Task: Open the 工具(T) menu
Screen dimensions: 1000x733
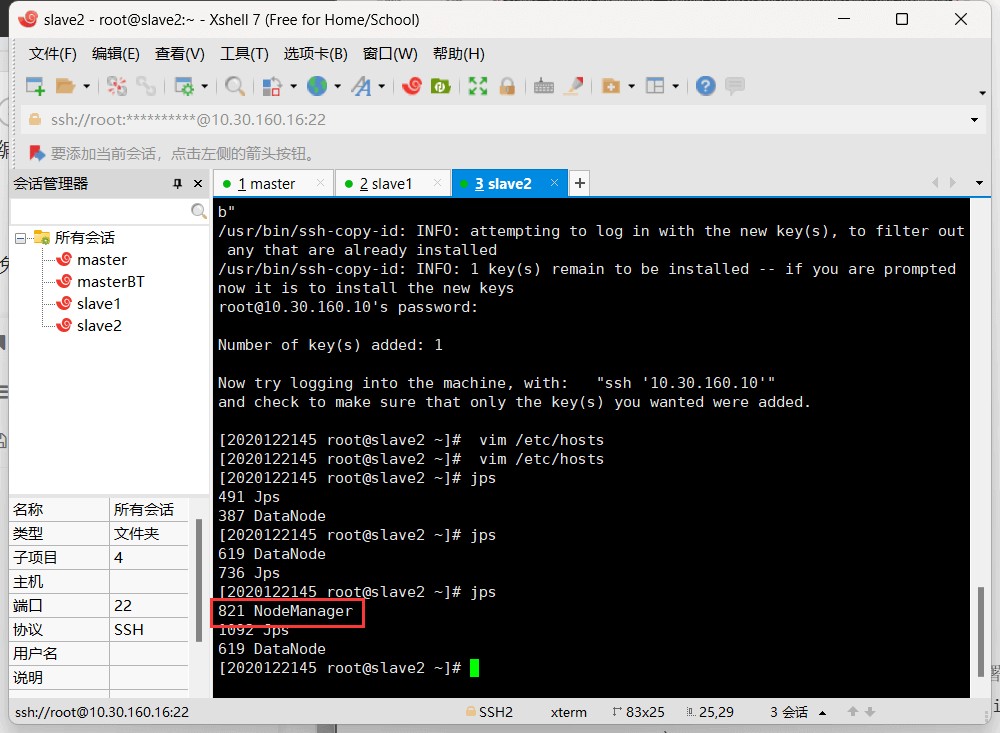Action: click(244, 54)
